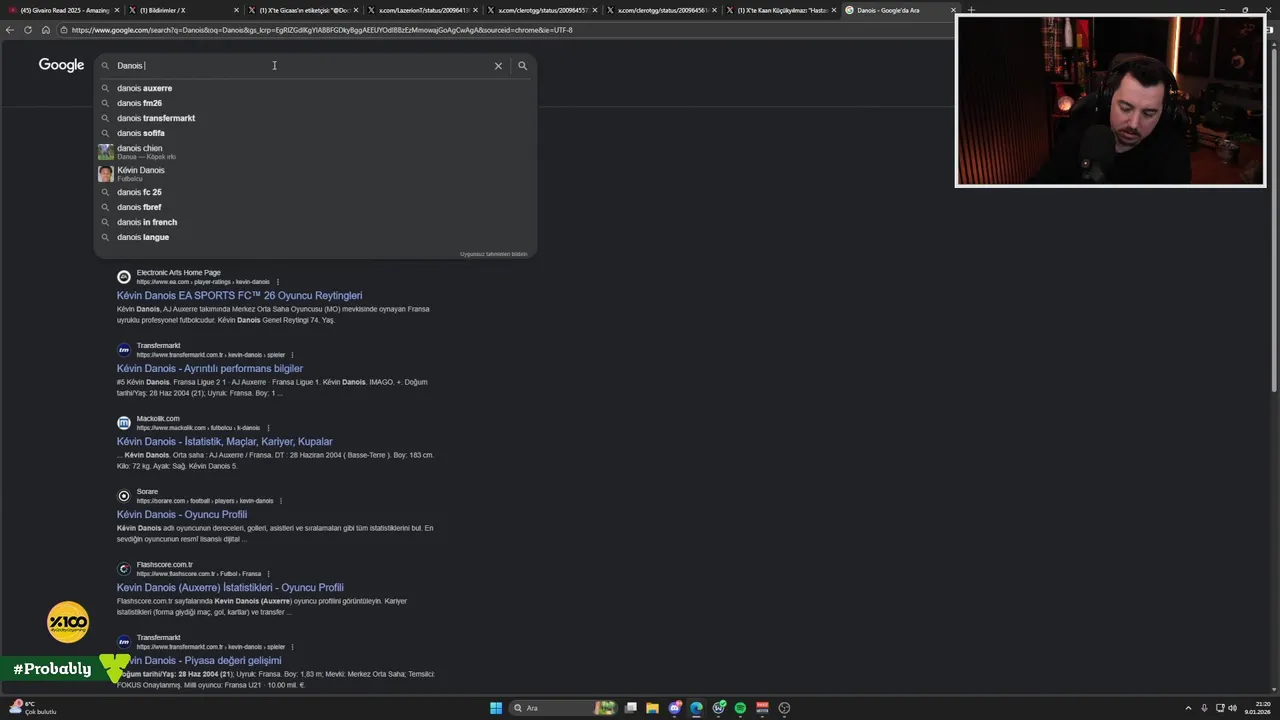Open the red app icon next to Spotify
This screenshot has height=720, width=1280.
763,708
